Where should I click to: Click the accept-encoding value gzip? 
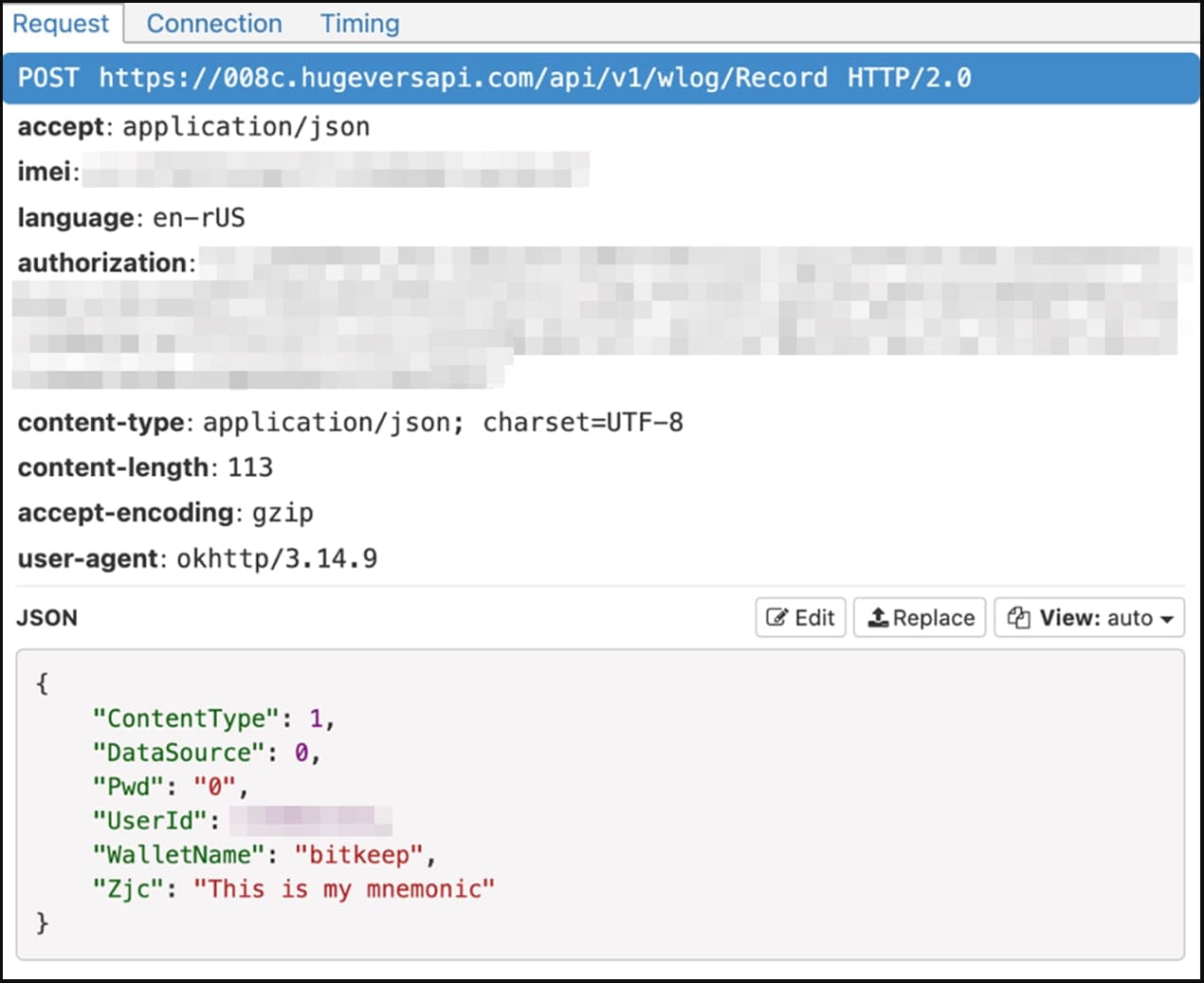tap(283, 513)
